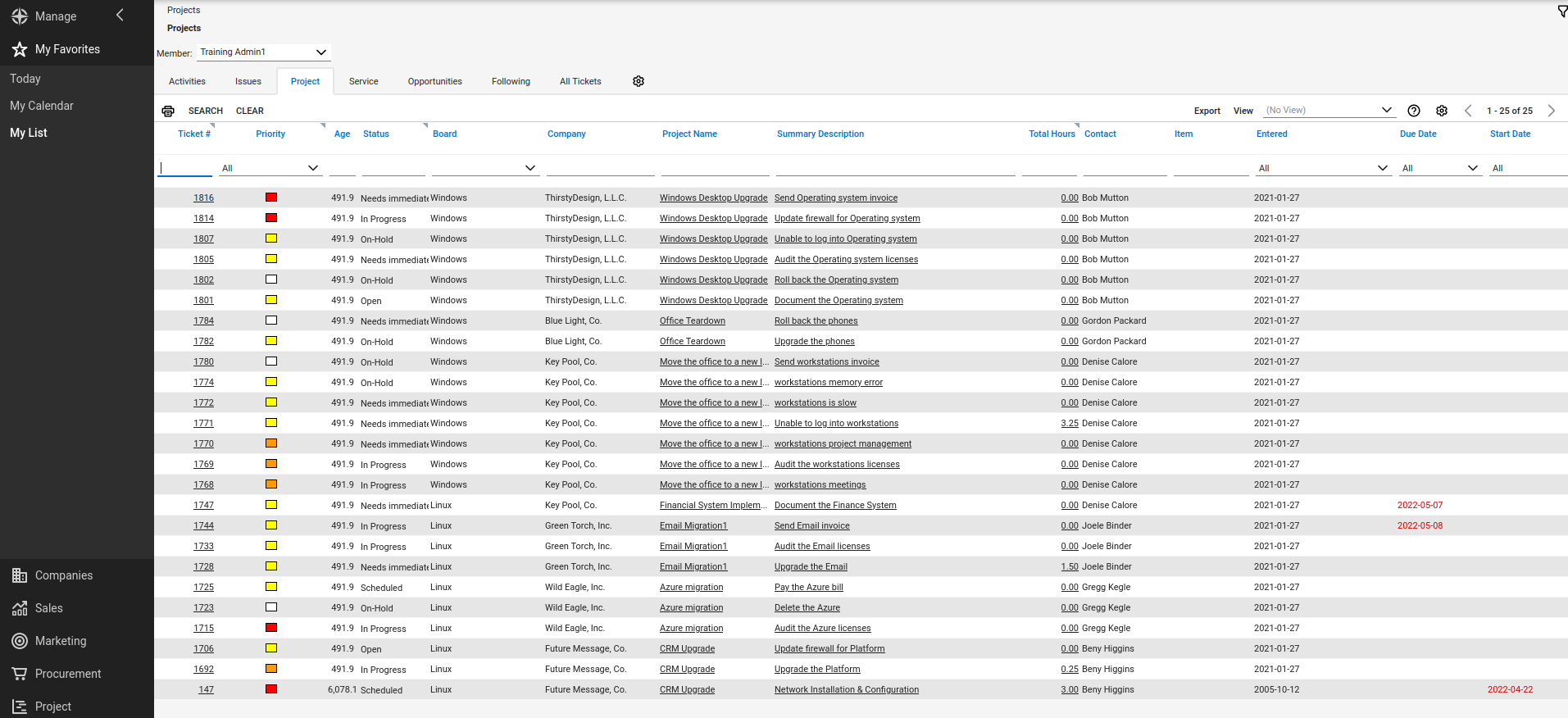Viewport: 1568px width, 718px height.
Task: Expand the Board filter dropdown
Action: point(530,168)
